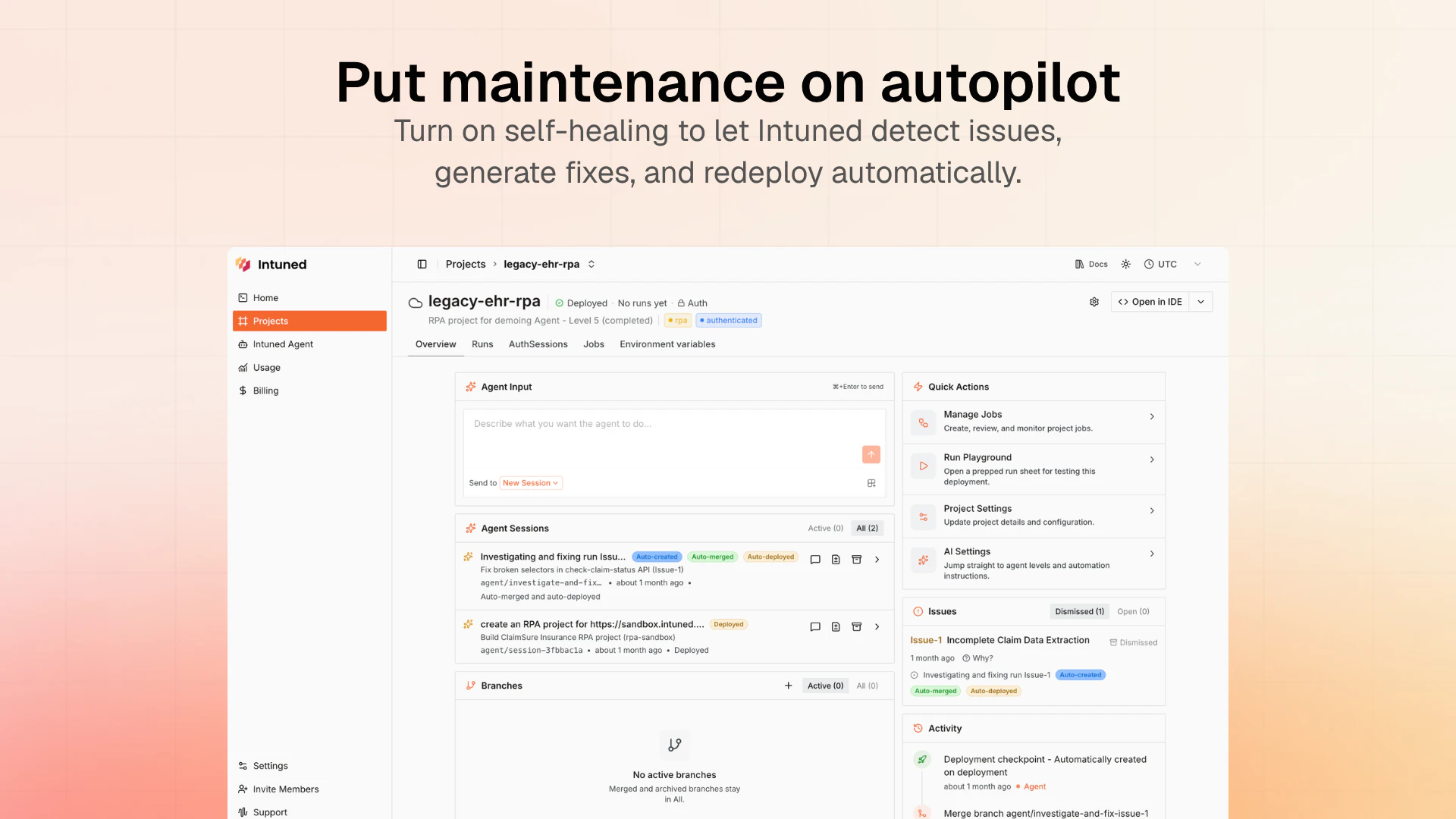Click the AI Settings sparkle icon
This screenshot has width=1456, height=819.
(x=923, y=560)
